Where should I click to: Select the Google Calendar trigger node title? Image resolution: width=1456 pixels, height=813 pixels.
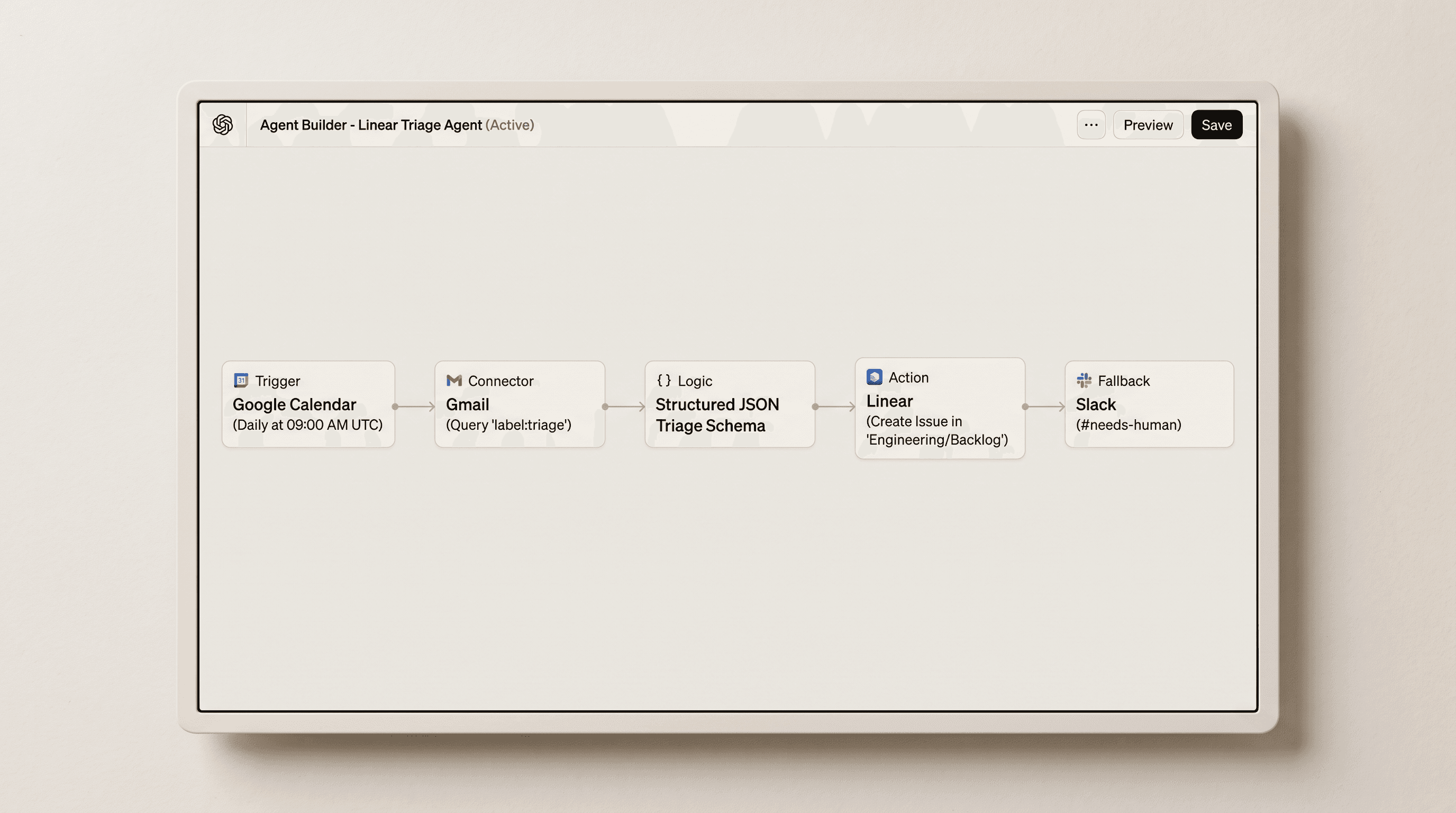pos(295,405)
